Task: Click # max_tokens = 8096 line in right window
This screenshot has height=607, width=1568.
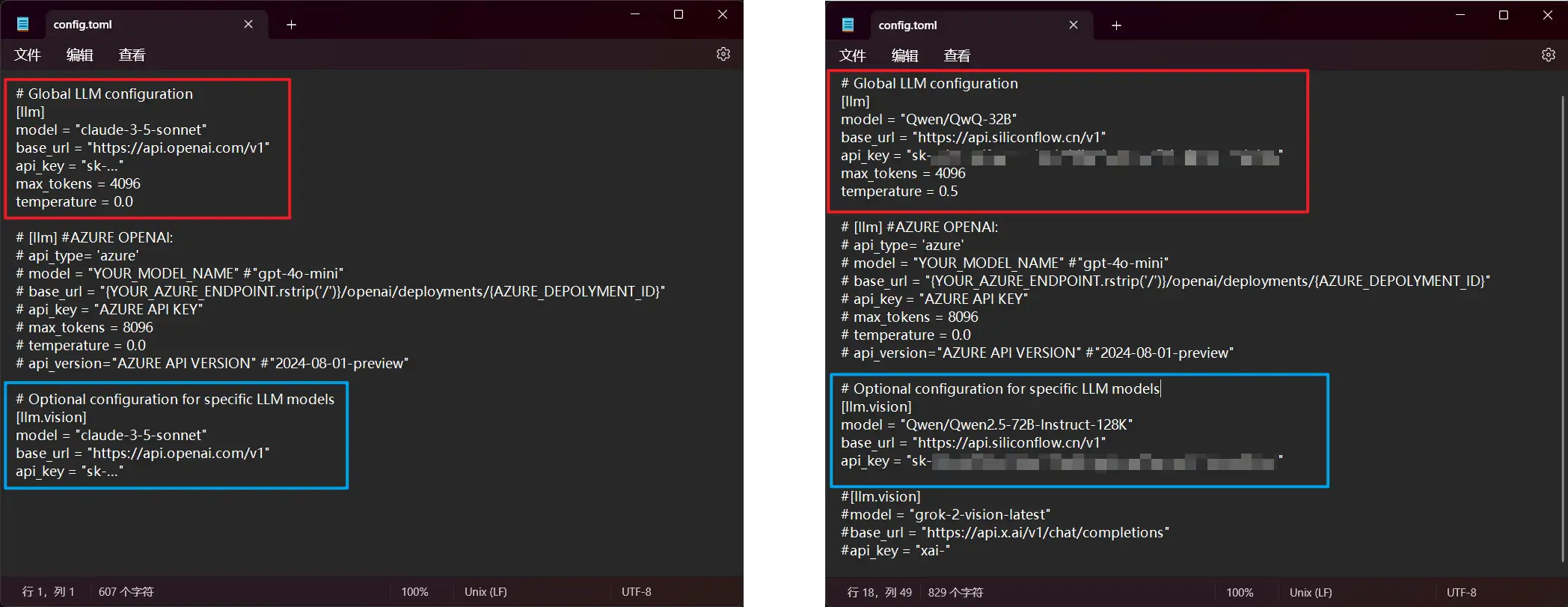Action: tap(910, 317)
